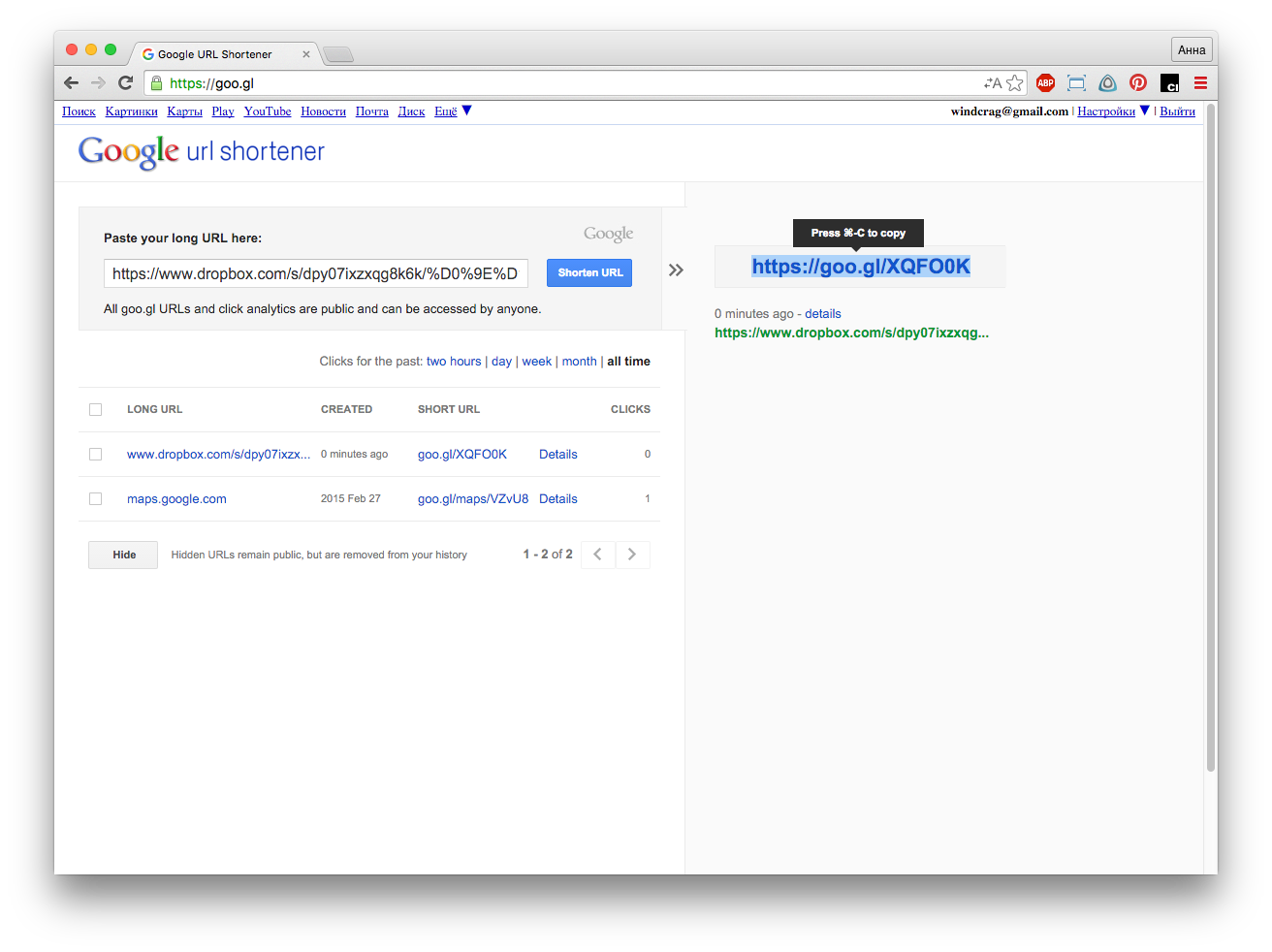Check the box for the dropbox.com row
The image size is (1272, 952).
95,454
